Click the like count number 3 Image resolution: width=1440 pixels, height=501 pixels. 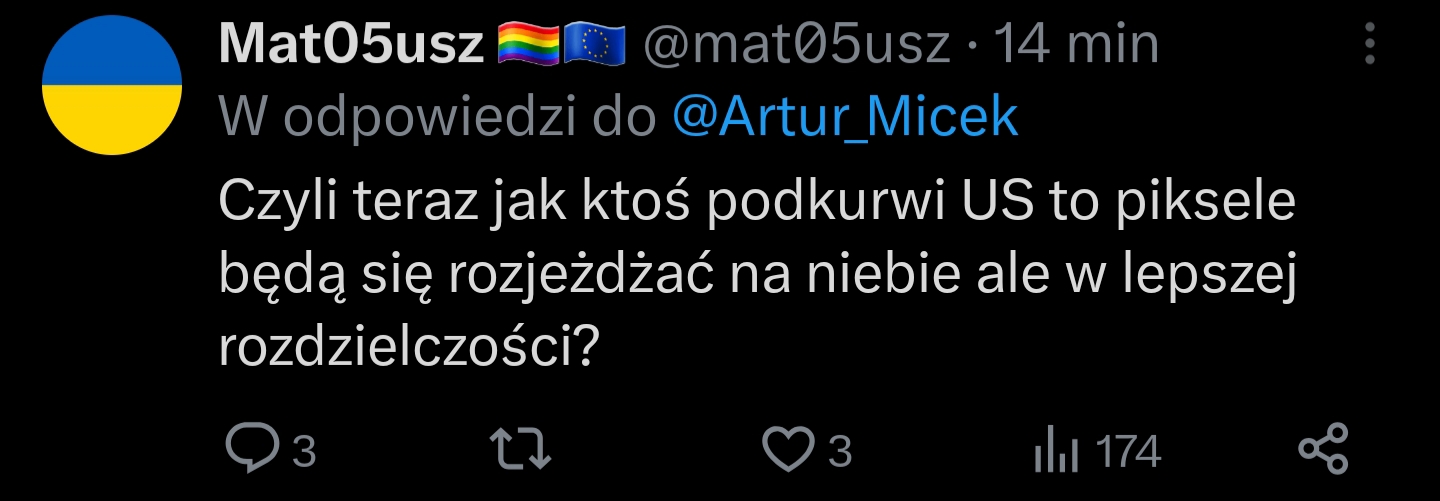click(x=840, y=452)
